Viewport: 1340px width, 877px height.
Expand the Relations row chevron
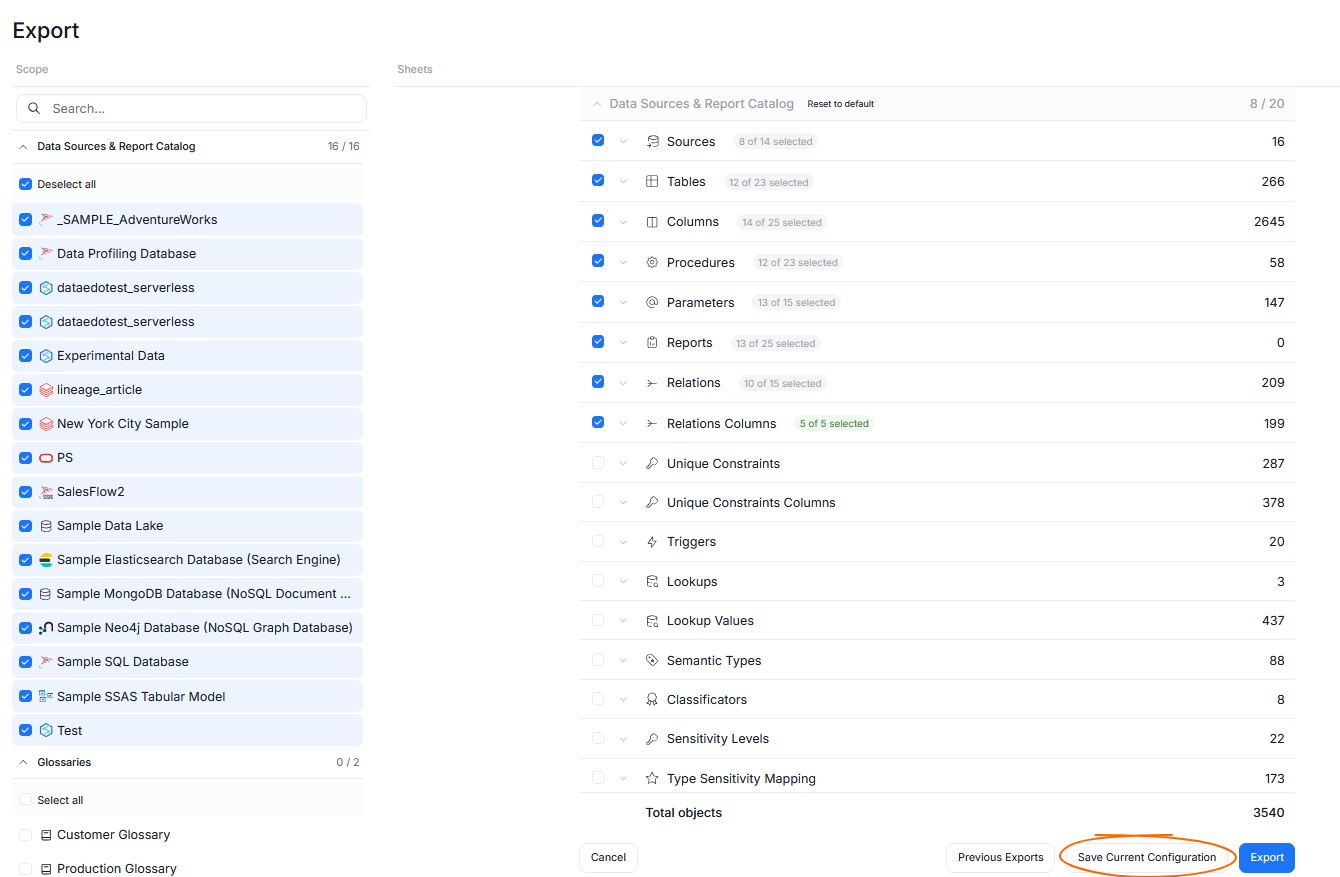tap(623, 383)
